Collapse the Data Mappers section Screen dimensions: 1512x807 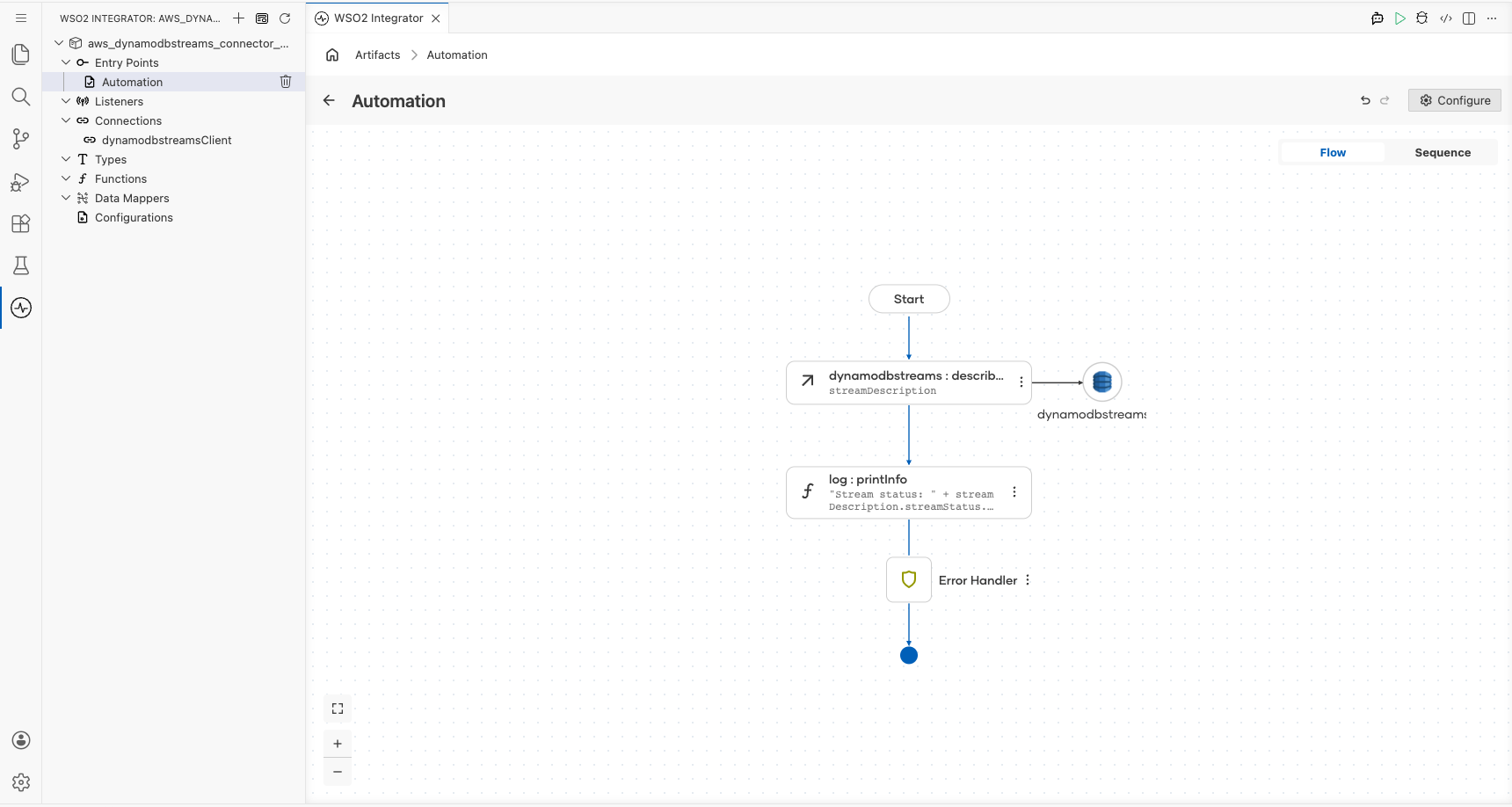point(66,198)
